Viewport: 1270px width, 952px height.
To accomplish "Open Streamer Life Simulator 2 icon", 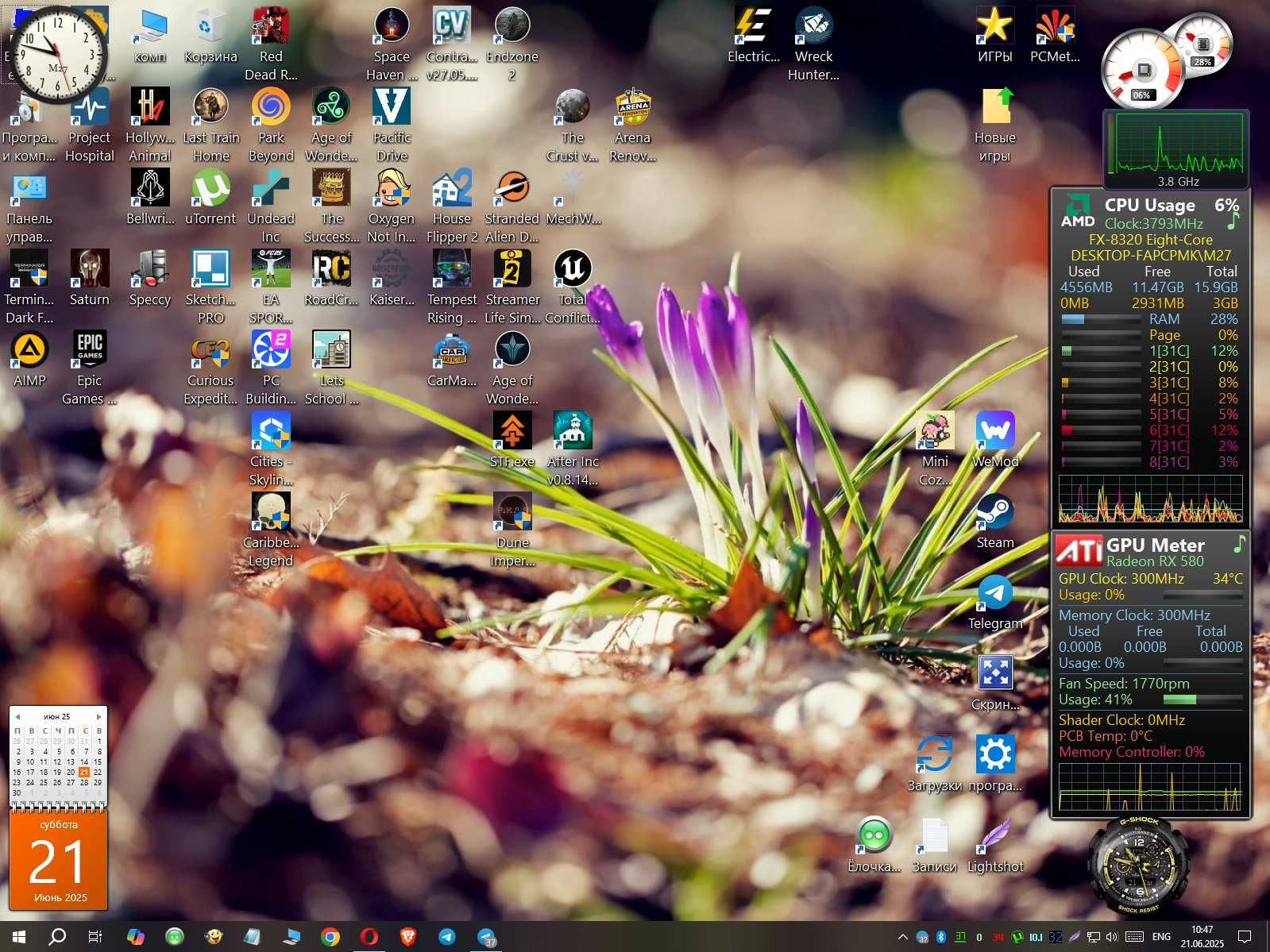I will point(512,287).
